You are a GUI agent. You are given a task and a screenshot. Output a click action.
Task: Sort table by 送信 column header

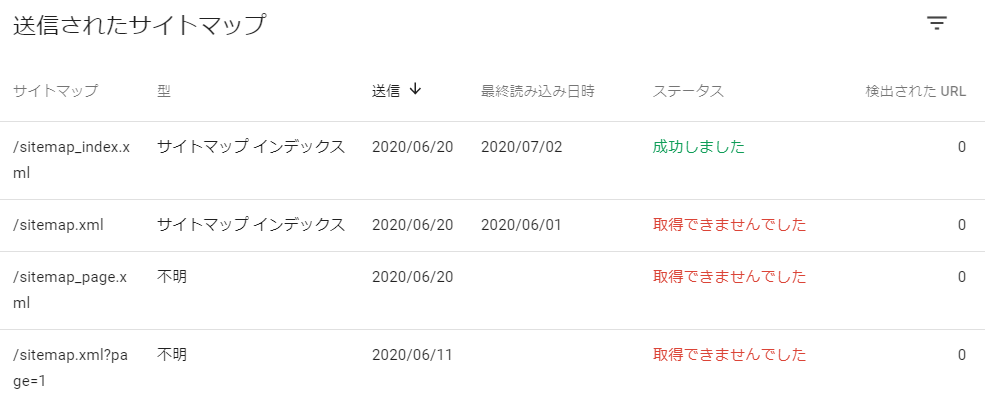(x=386, y=91)
